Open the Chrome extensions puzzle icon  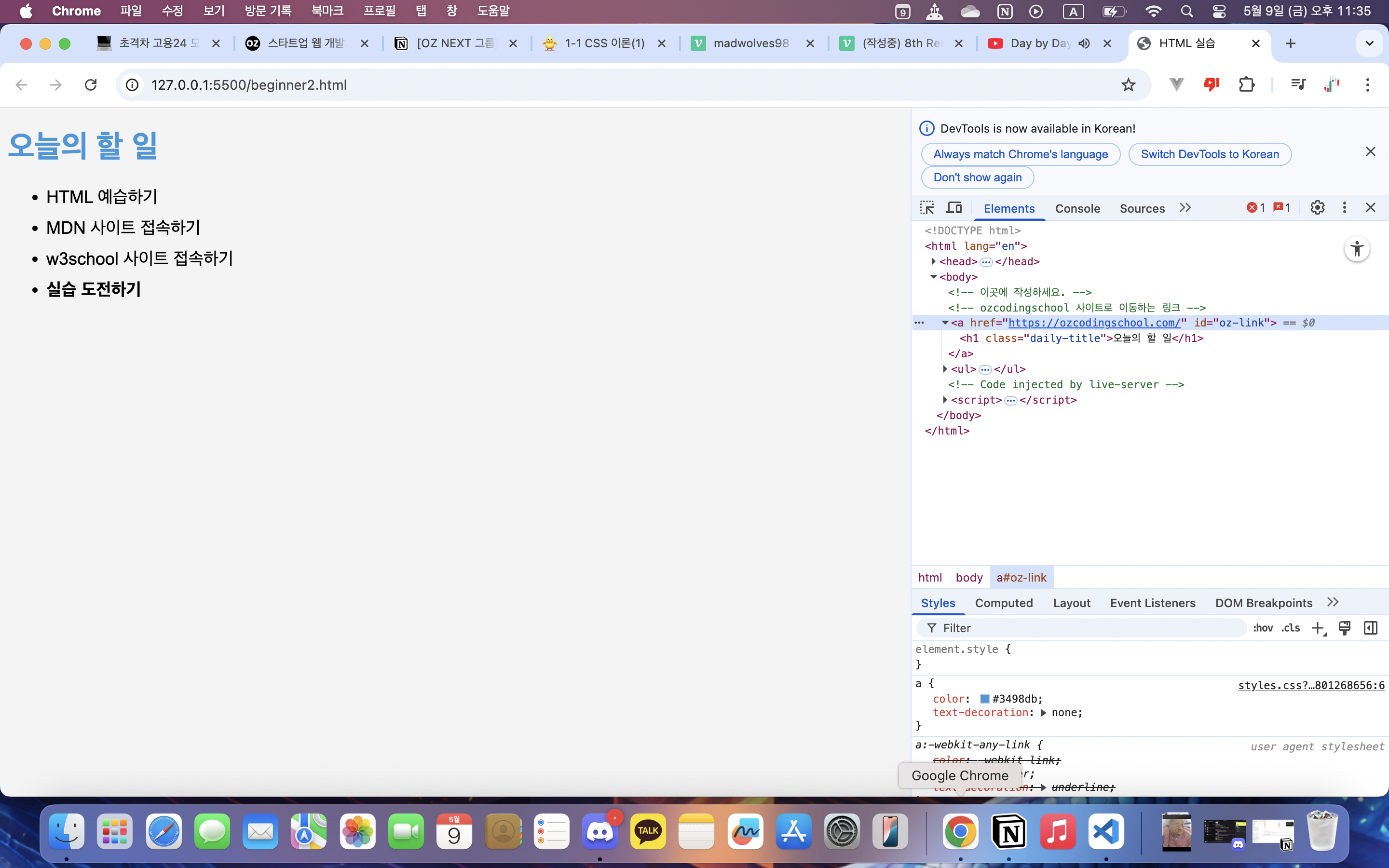click(x=1246, y=85)
